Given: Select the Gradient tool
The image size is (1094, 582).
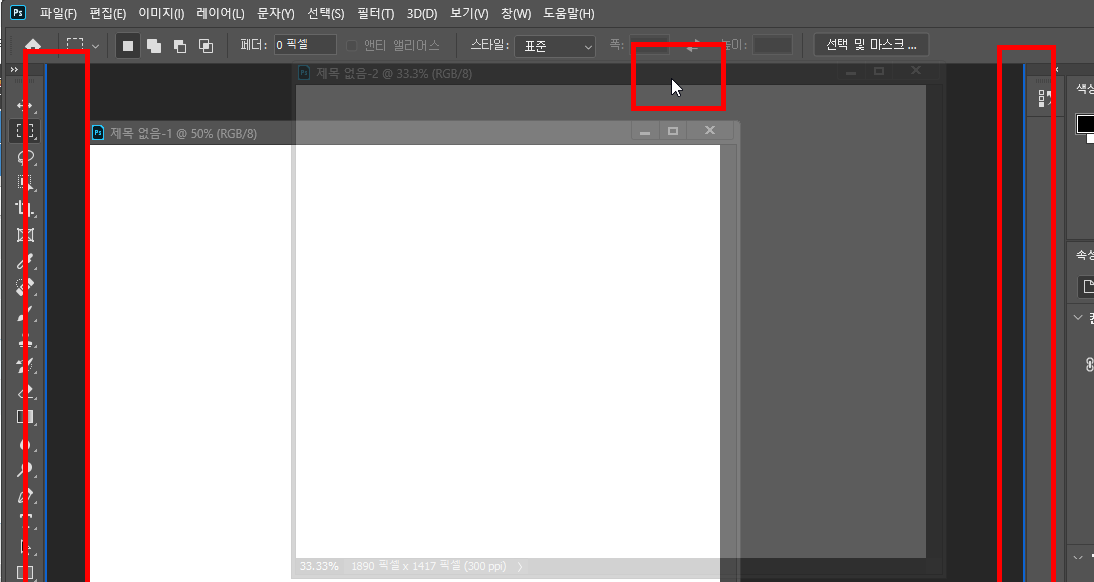Looking at the screenshot, I should pyautogui.click(x=27, y=417).
